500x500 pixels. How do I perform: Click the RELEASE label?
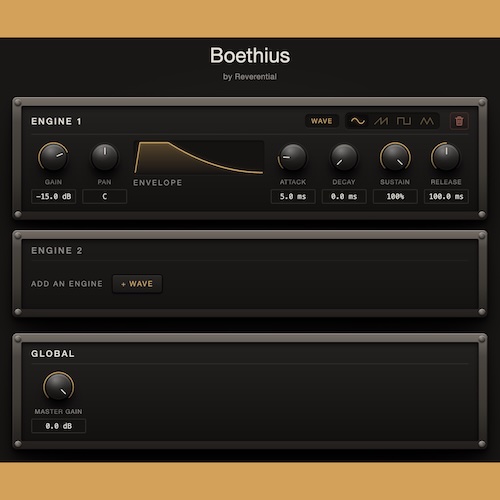pos(446,182)
